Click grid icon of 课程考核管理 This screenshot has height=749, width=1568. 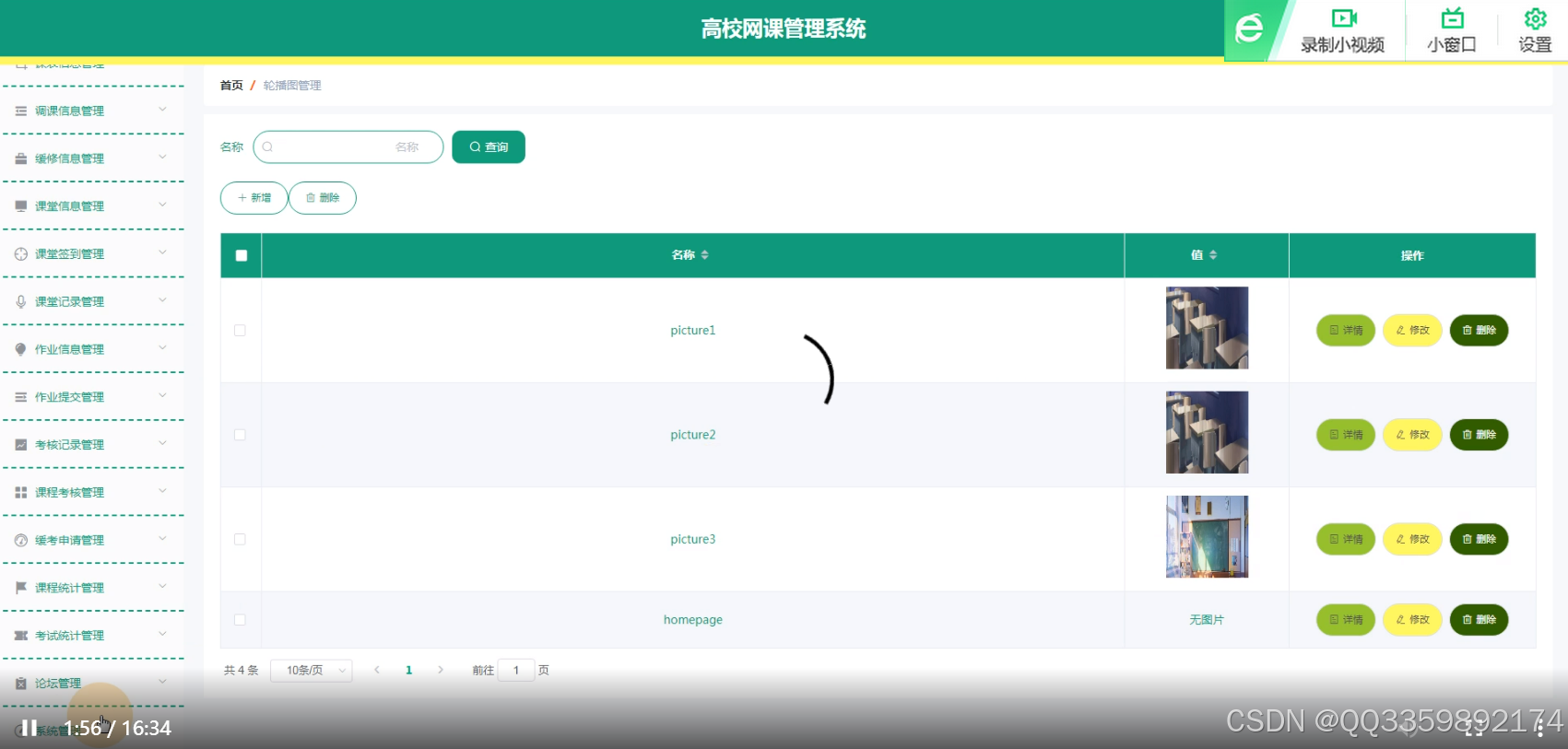pyautogui.click(x=20, y=493)
